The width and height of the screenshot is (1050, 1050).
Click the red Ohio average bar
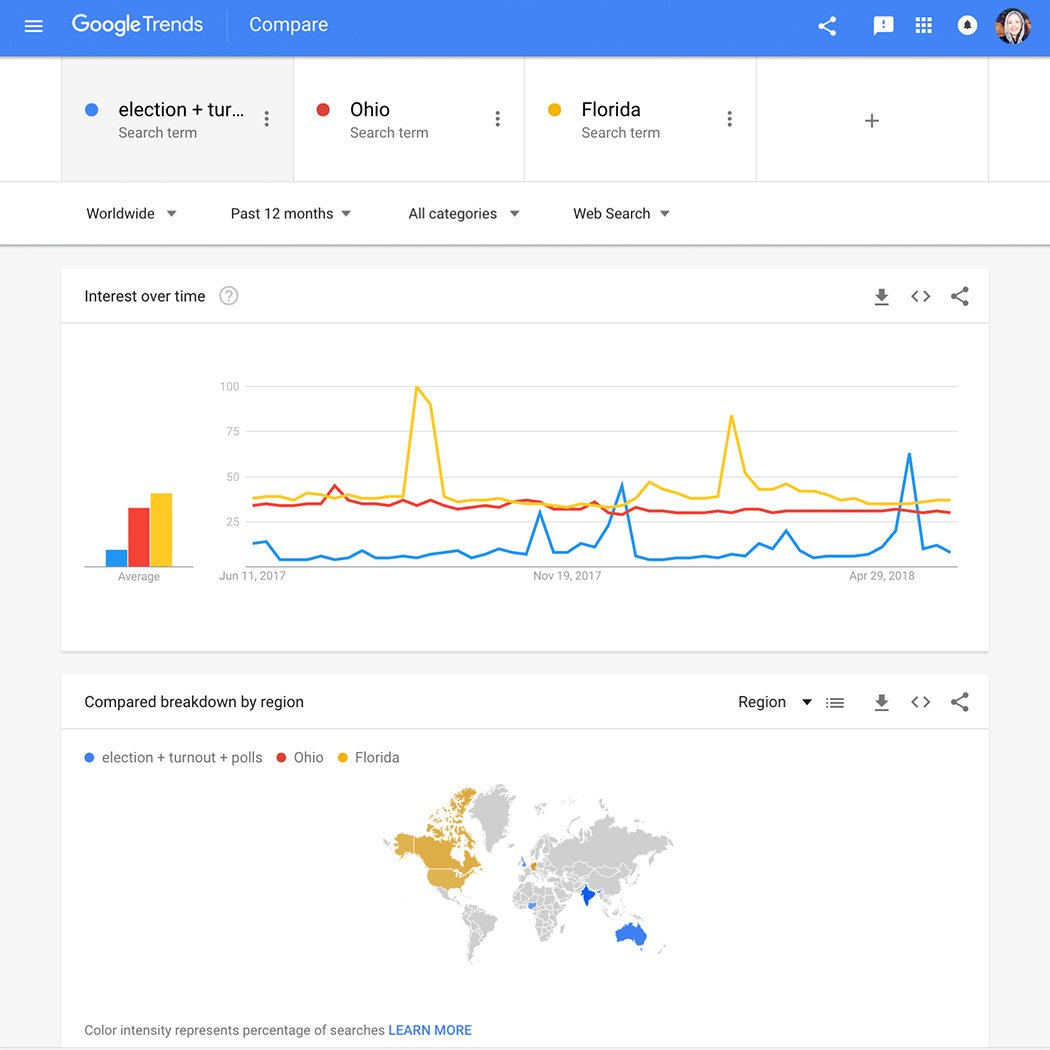click(139, 537)
